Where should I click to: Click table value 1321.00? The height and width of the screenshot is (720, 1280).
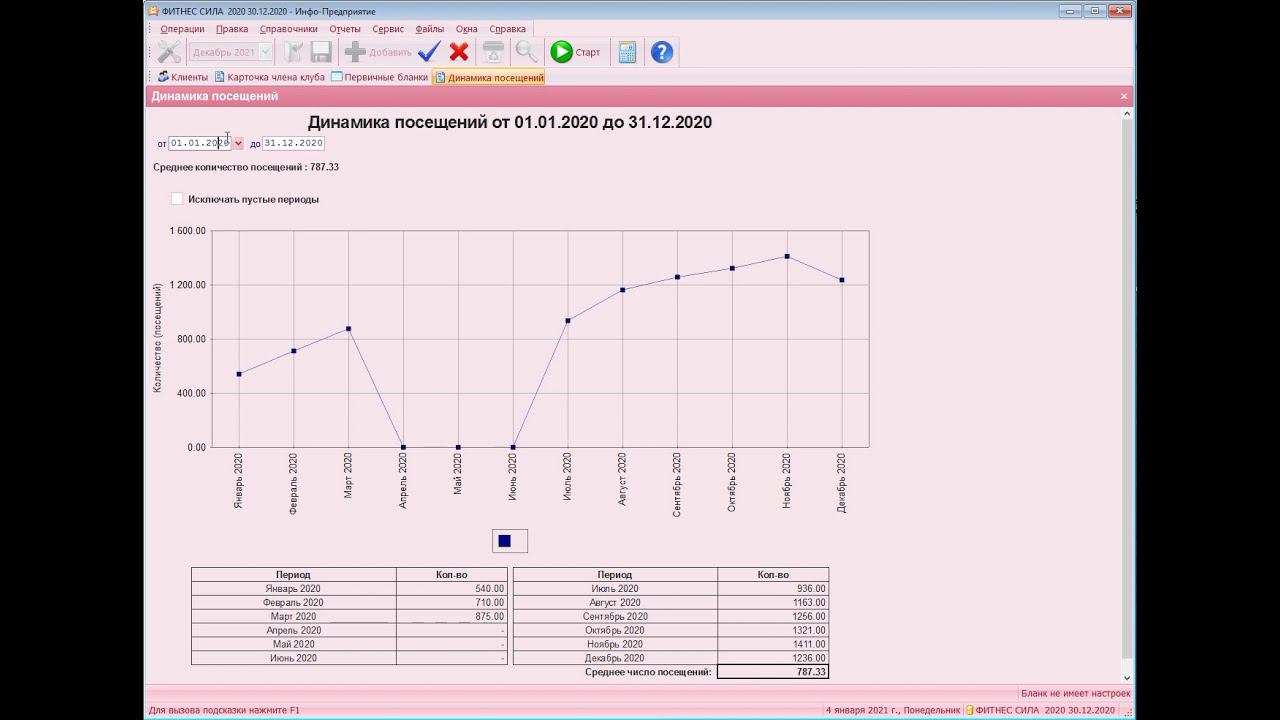click(773, 631)
